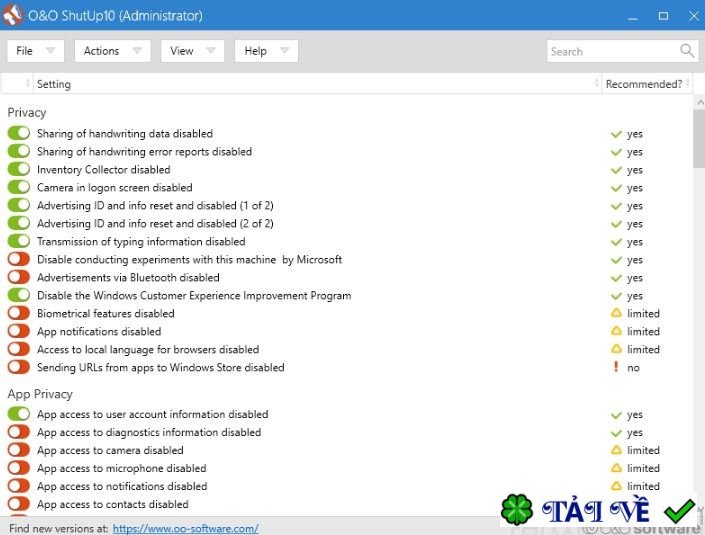The width and height of the screenshot is (705, 535).
Task: Click checkmark icon for Advertisements via Bluetooth row
Action: click(x=616, y=278)
